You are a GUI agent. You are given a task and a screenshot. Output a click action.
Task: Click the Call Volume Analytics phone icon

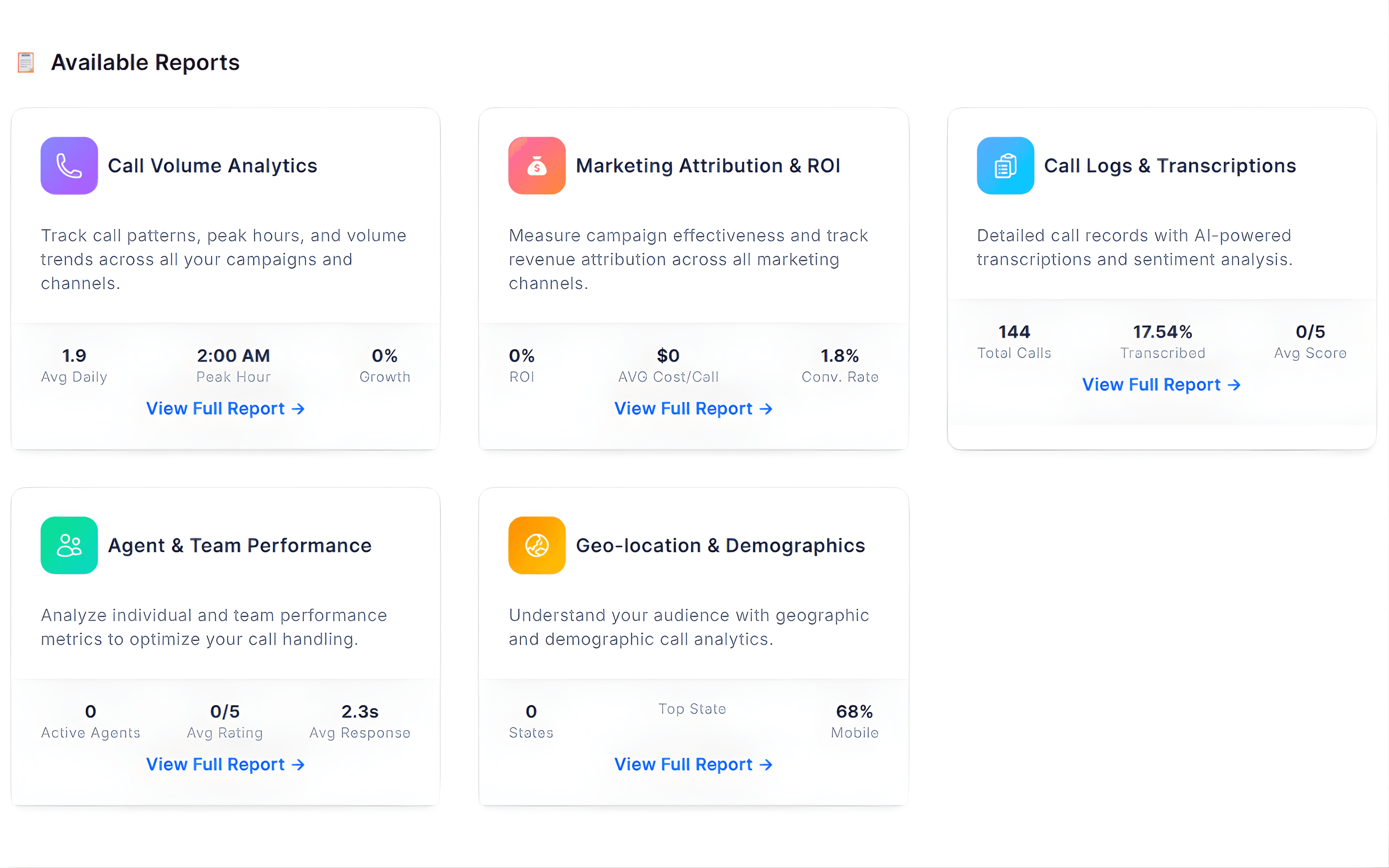click(x=69, y=165)
